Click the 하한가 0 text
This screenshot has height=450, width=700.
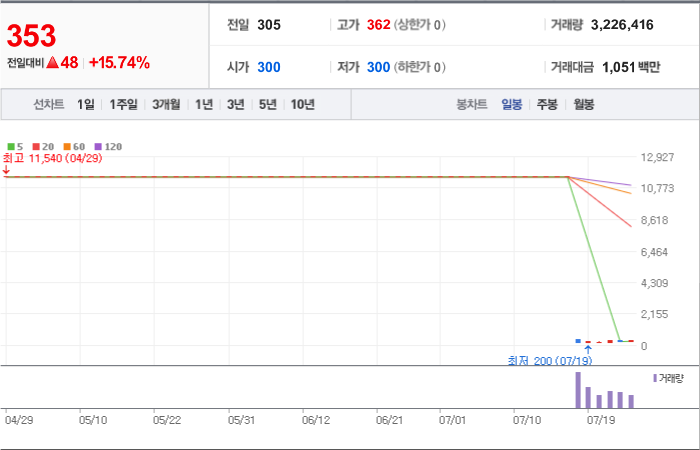point(419,67)
